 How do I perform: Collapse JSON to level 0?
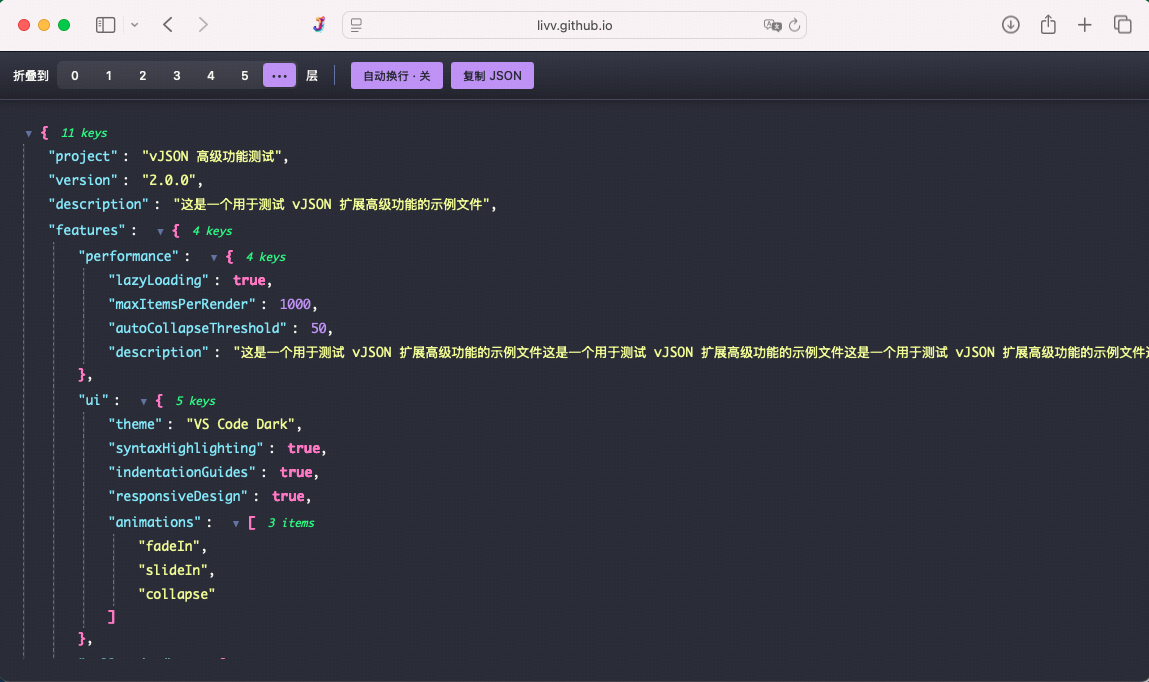point(74,75)
